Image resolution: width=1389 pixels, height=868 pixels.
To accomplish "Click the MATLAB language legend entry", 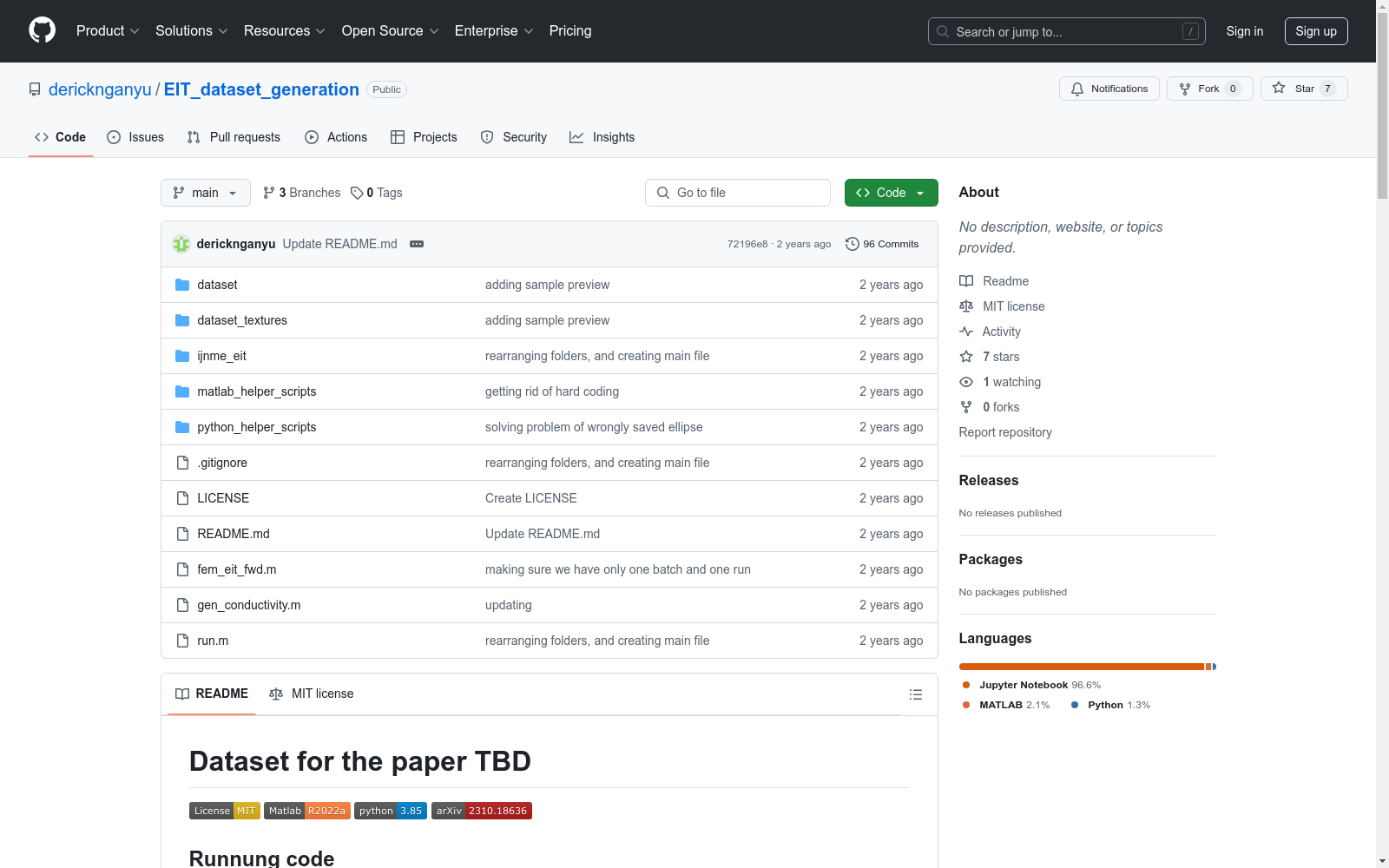I will click(x=1007, y=705).
